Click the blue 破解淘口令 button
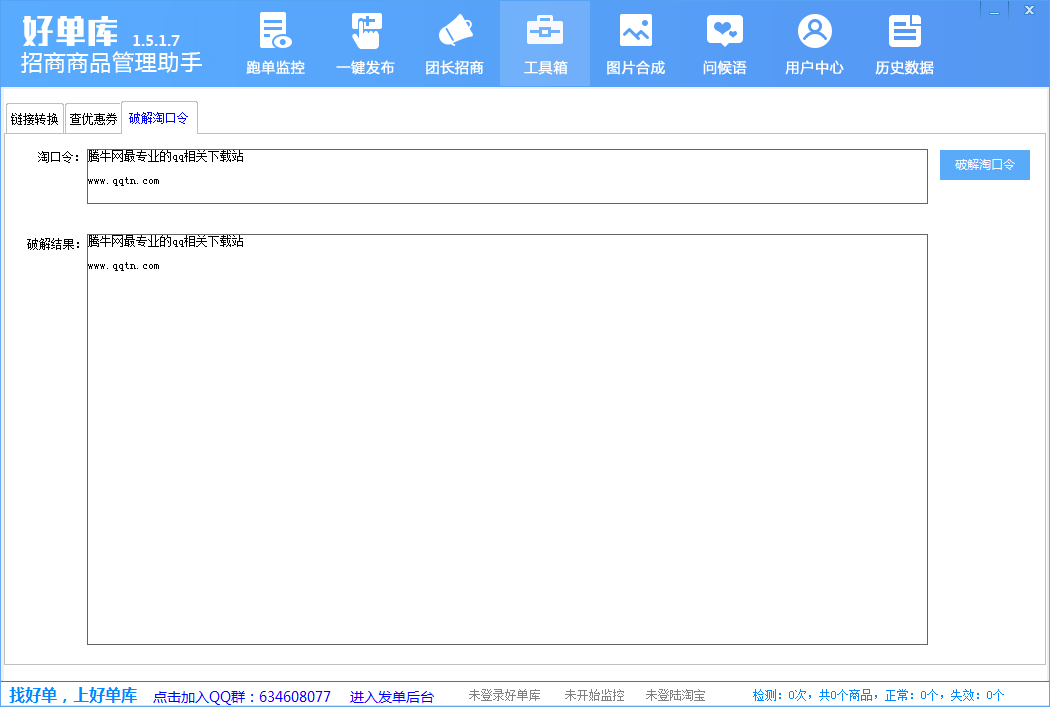 click(984, 165)
